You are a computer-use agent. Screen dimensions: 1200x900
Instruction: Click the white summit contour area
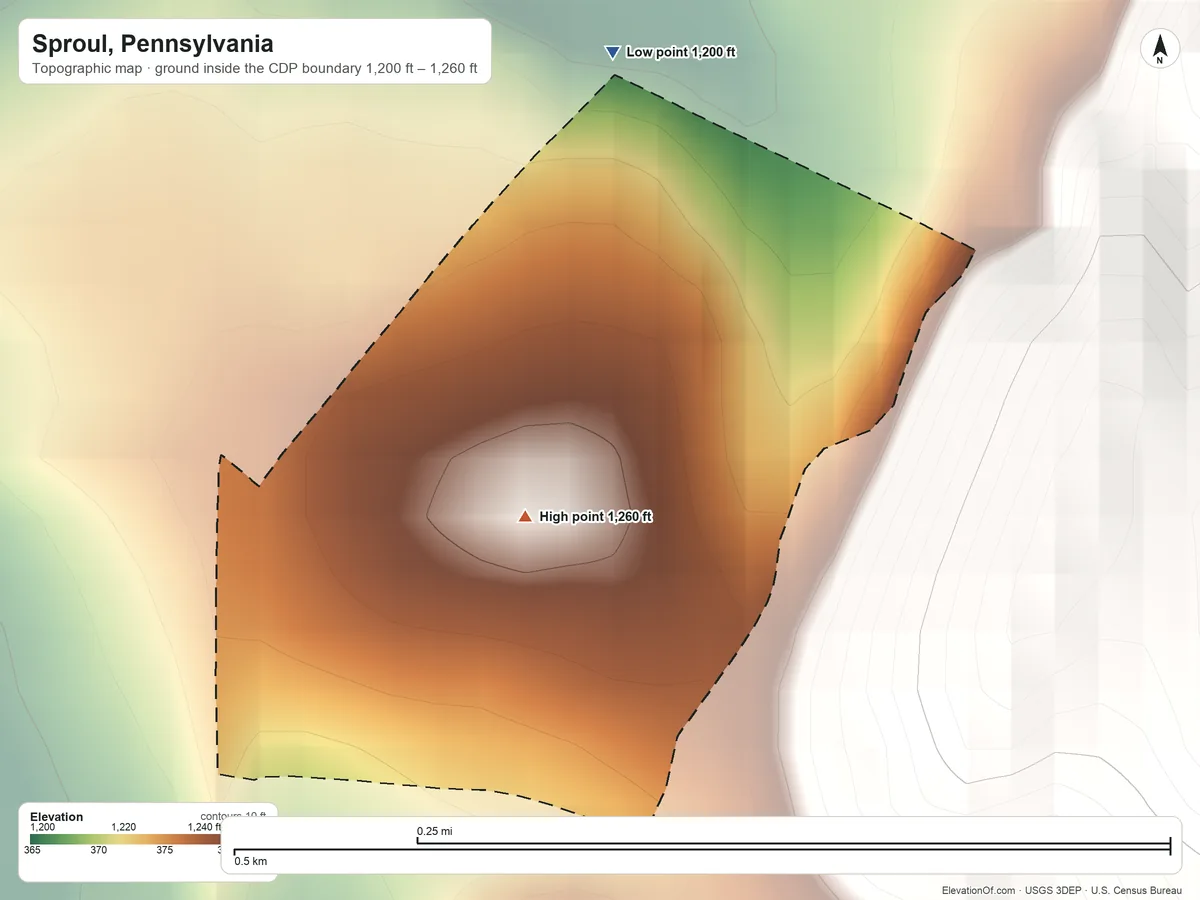tap(528, 498)
